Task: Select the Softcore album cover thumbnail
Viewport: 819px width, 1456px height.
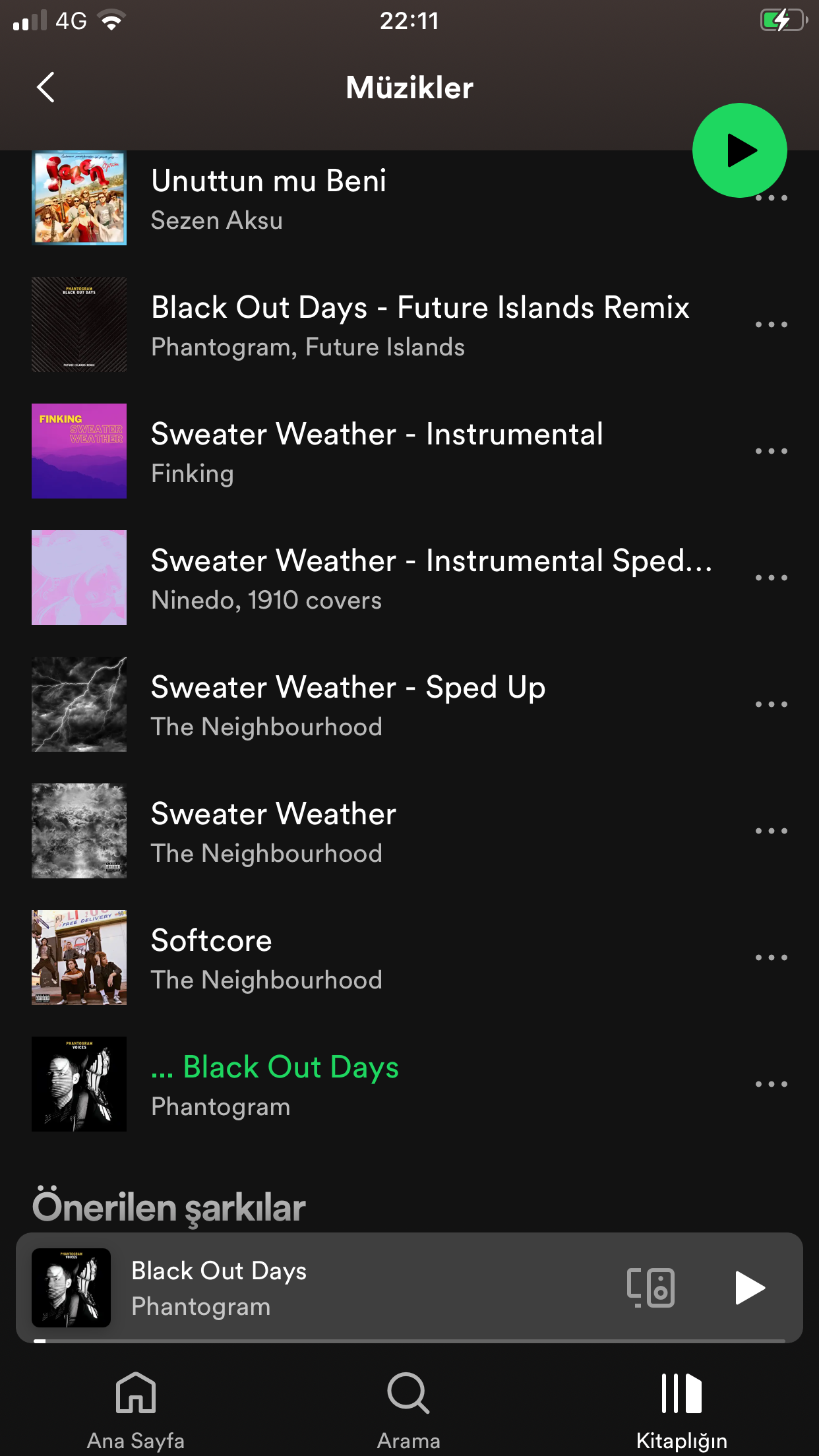Action: point(79,957)
